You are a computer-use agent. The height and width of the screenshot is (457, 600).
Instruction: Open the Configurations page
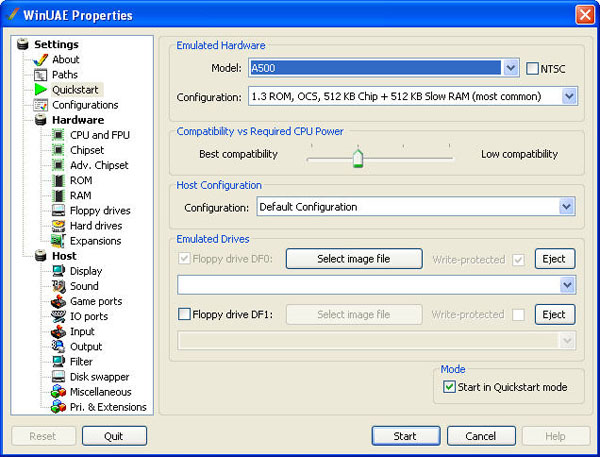pyautogui.click(x=85, y=105)
